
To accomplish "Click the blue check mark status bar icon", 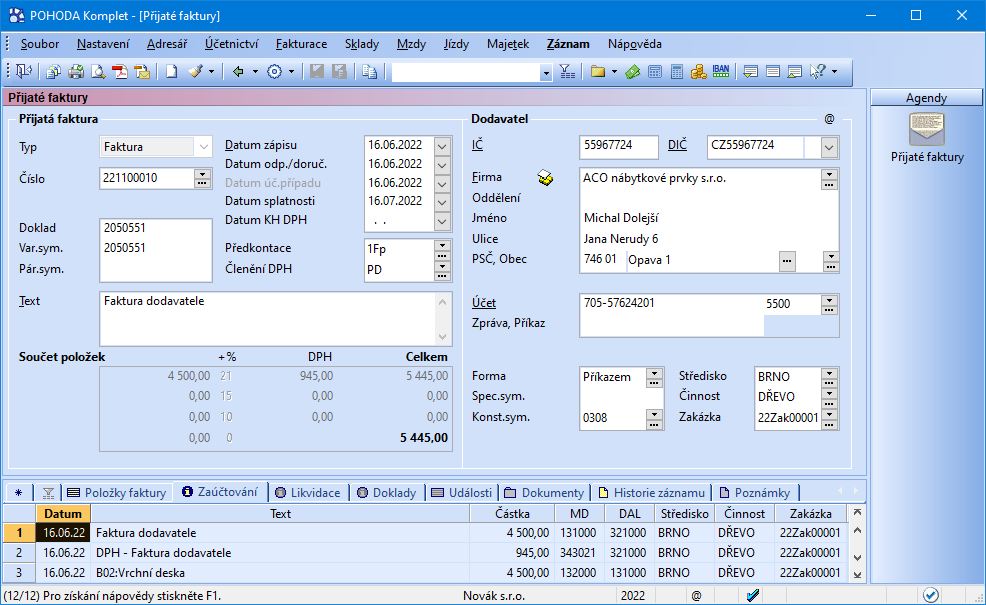I will pyautogui.click(x=753, y=595).
